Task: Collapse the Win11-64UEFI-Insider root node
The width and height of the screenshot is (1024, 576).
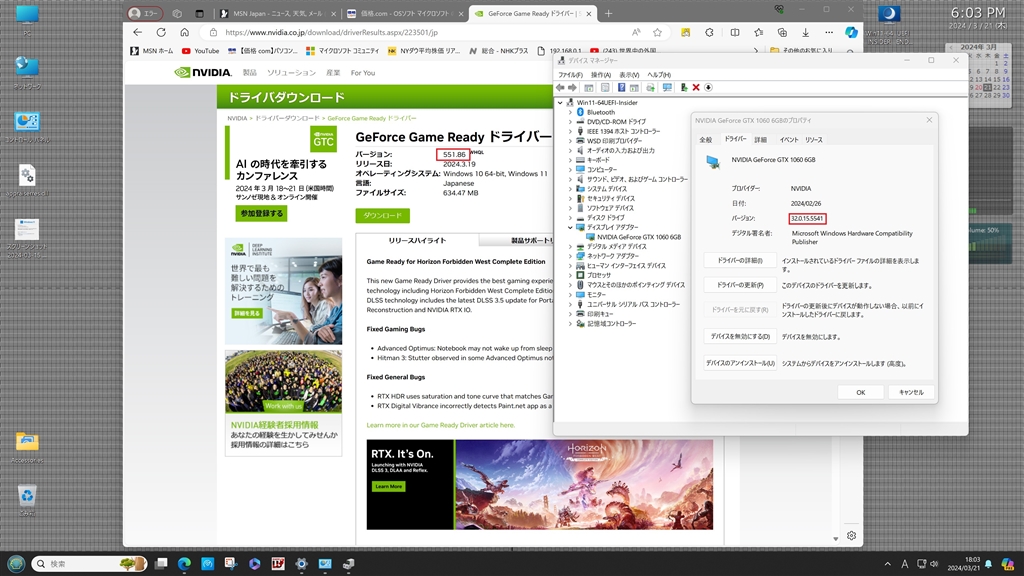Action: click(x=560, y=103)
